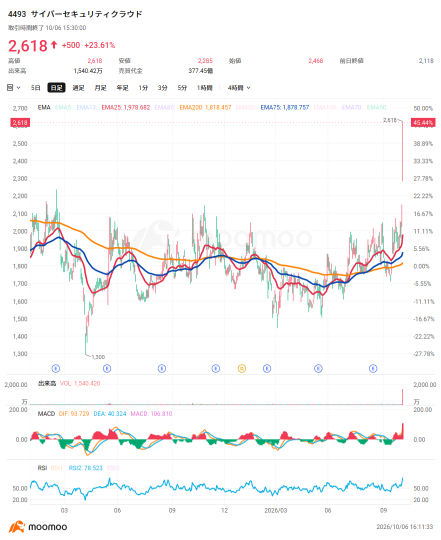Click the 2,618 high annotation near candle
This screenshot has width=441, height=540.
click(x=390, y=120)
